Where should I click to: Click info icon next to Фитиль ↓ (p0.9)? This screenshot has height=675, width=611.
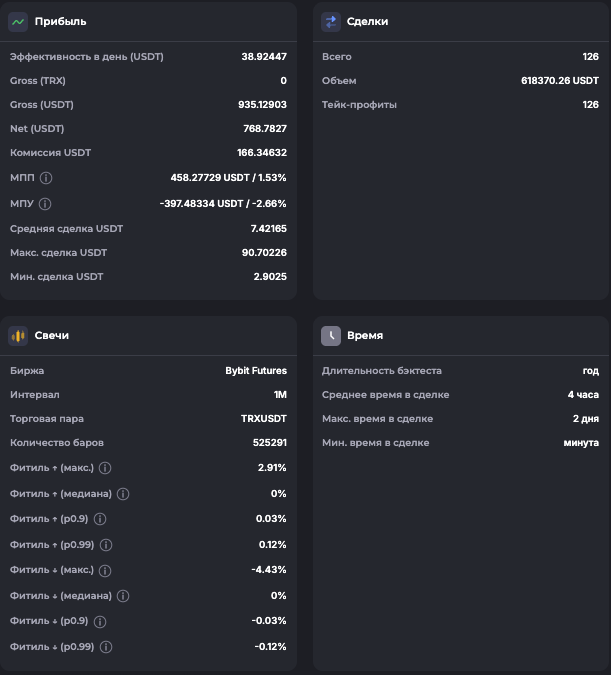(100, 622)
